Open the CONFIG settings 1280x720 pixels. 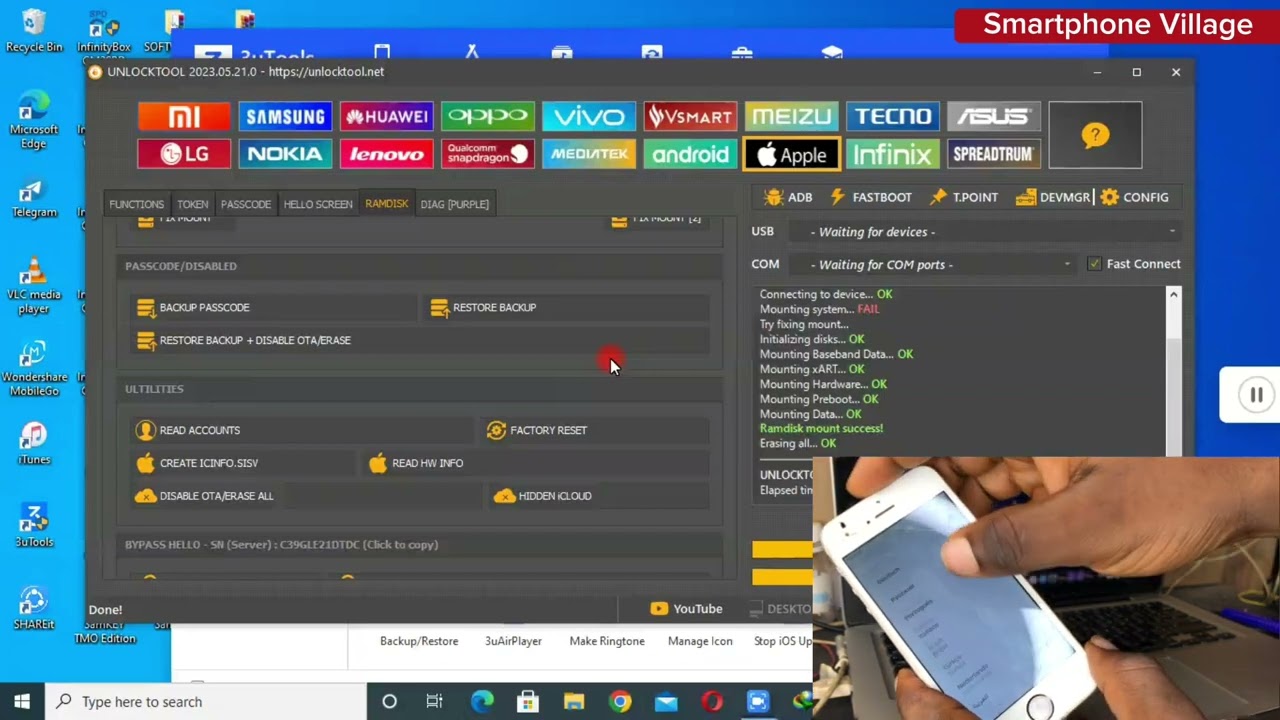tap(1134, 197)
